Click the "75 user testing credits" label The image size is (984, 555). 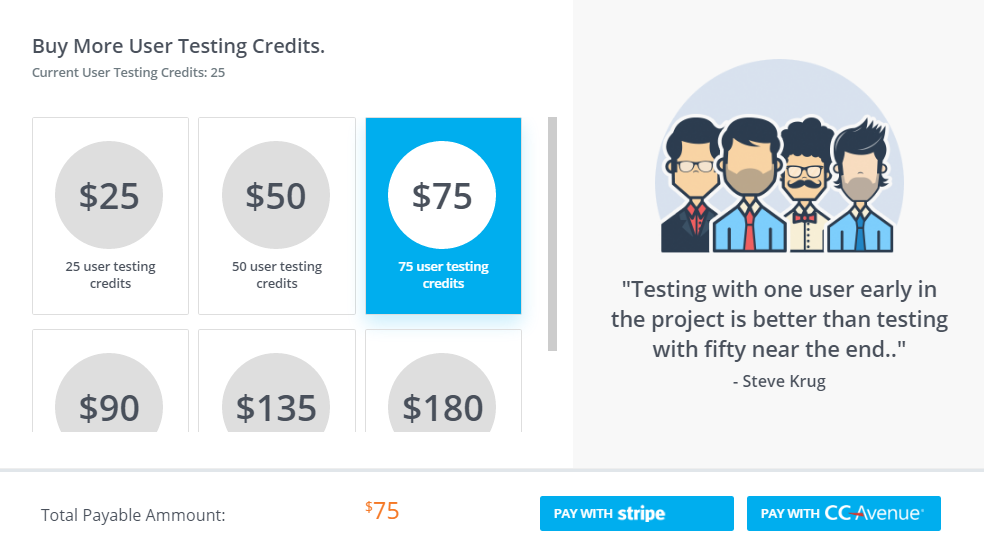point(443,275)
